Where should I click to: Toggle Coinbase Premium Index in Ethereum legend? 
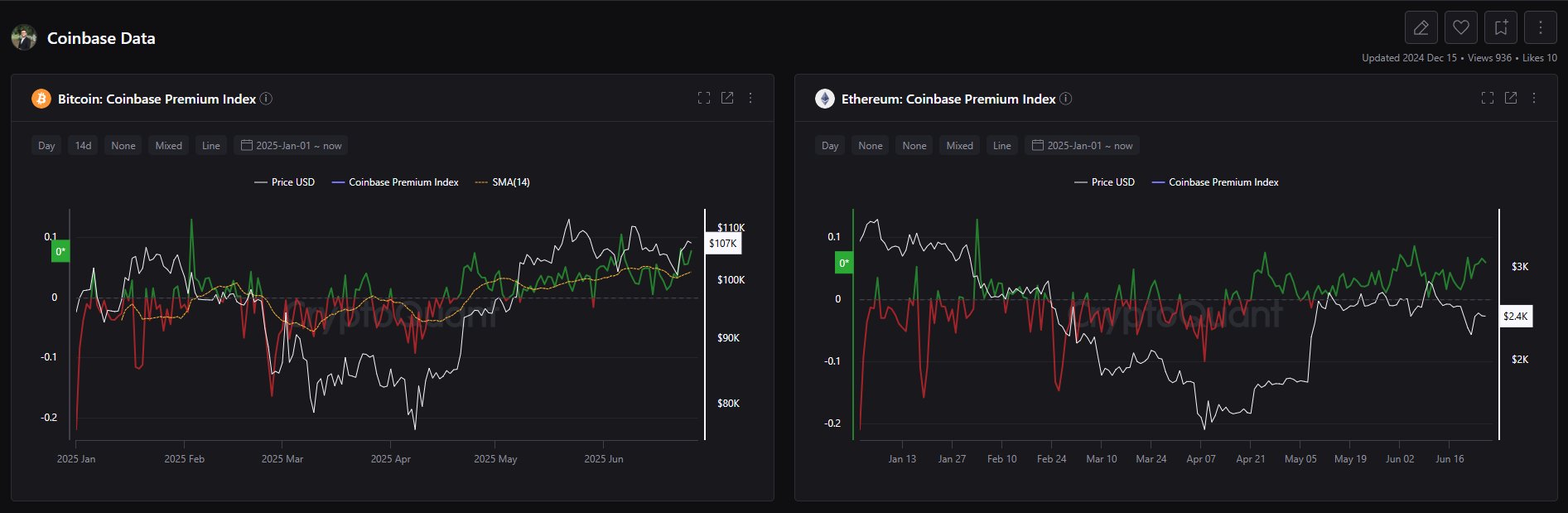tap(1215, 182)
